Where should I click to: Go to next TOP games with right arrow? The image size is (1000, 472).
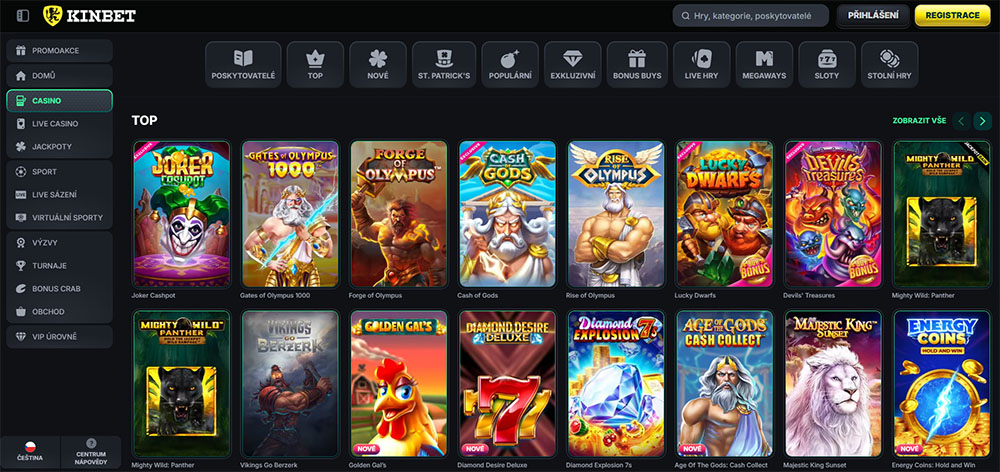click(x=983, y=121)
